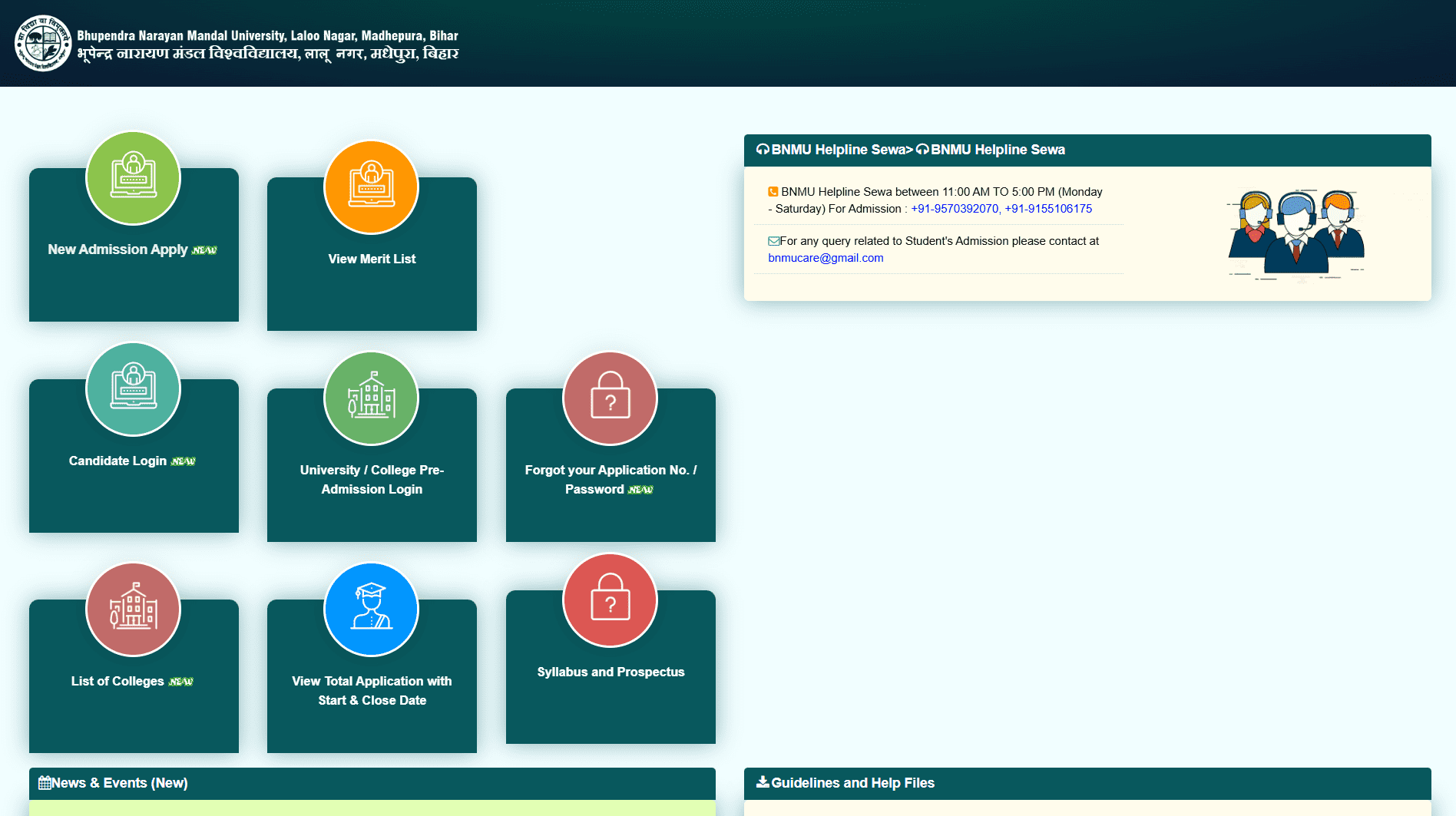Open University / College Pre-Admission Login
The image size is (1456, 816).
coord(372,480)
